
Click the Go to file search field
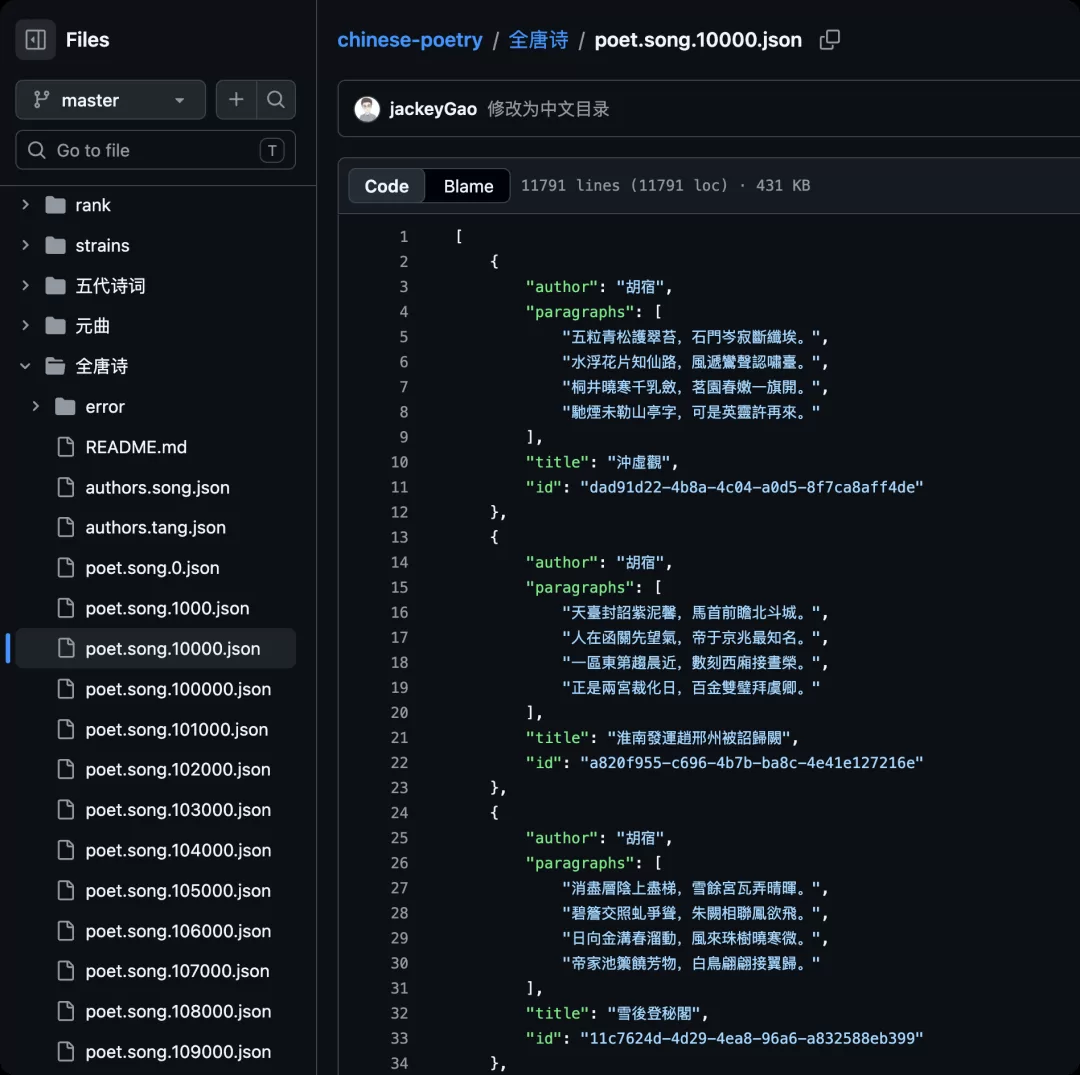point(156,150)
